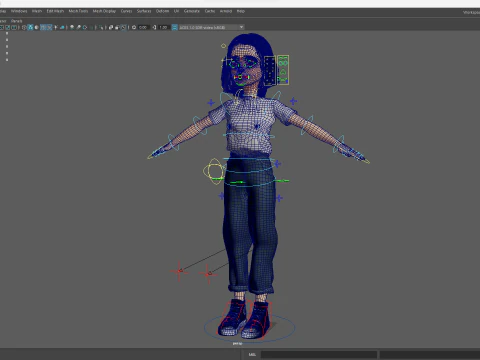480x360 pixels.
Task: Open the viewport Panels menu
Action: (x=16, y=21)
